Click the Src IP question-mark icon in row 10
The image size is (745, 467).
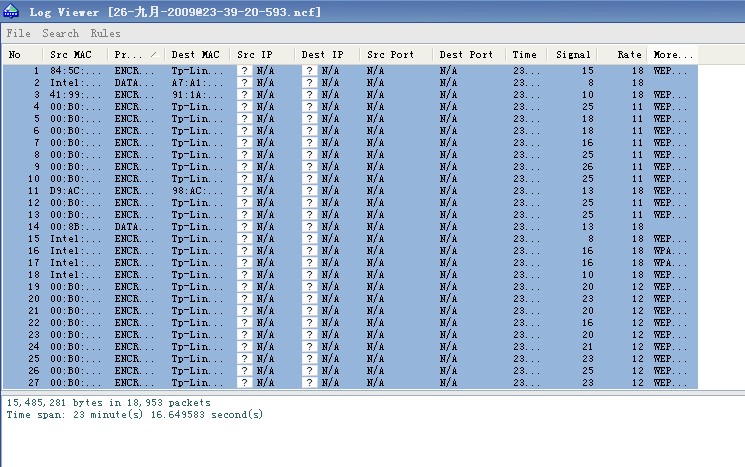[x=245, y=179]
